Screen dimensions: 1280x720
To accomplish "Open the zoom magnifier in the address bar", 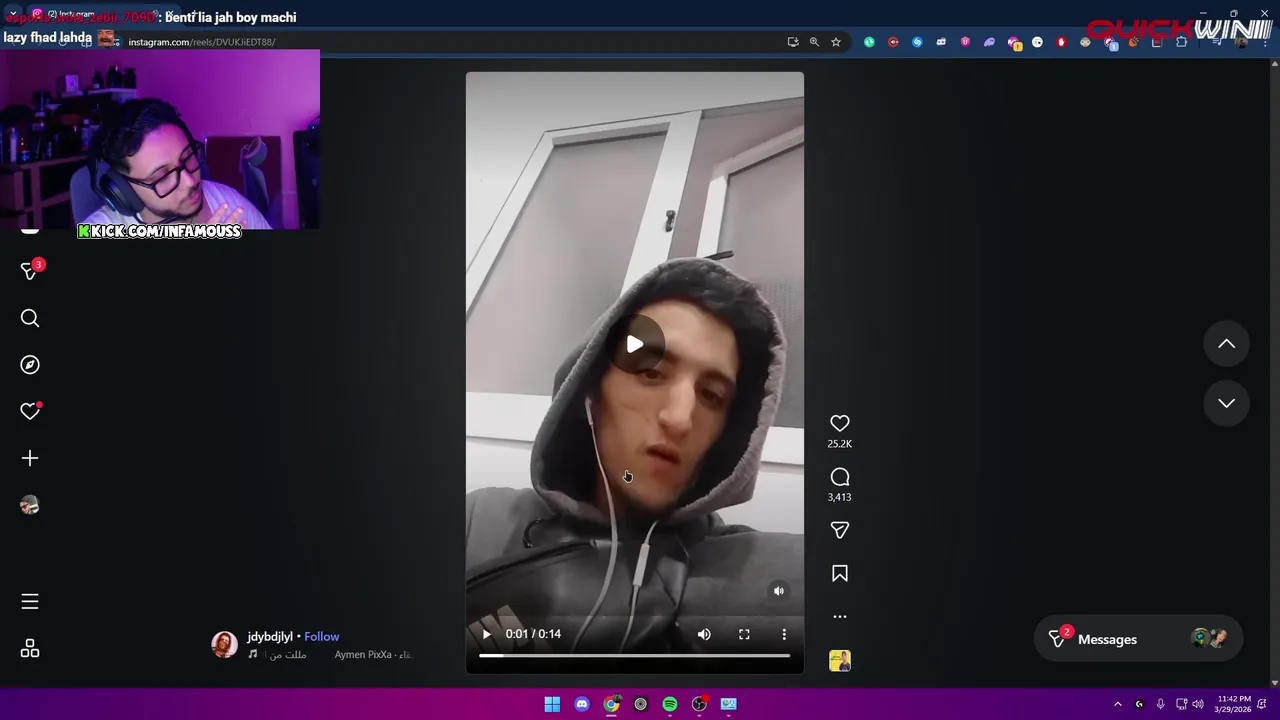I will 814,42.
